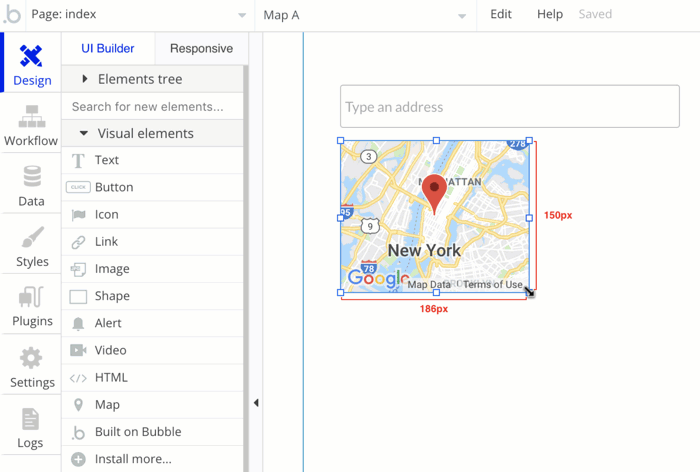Open the Design tab icon
Image resolution: width=700 pixels, height=472 pixels.
pyautogui.click(x=31, y=56)
